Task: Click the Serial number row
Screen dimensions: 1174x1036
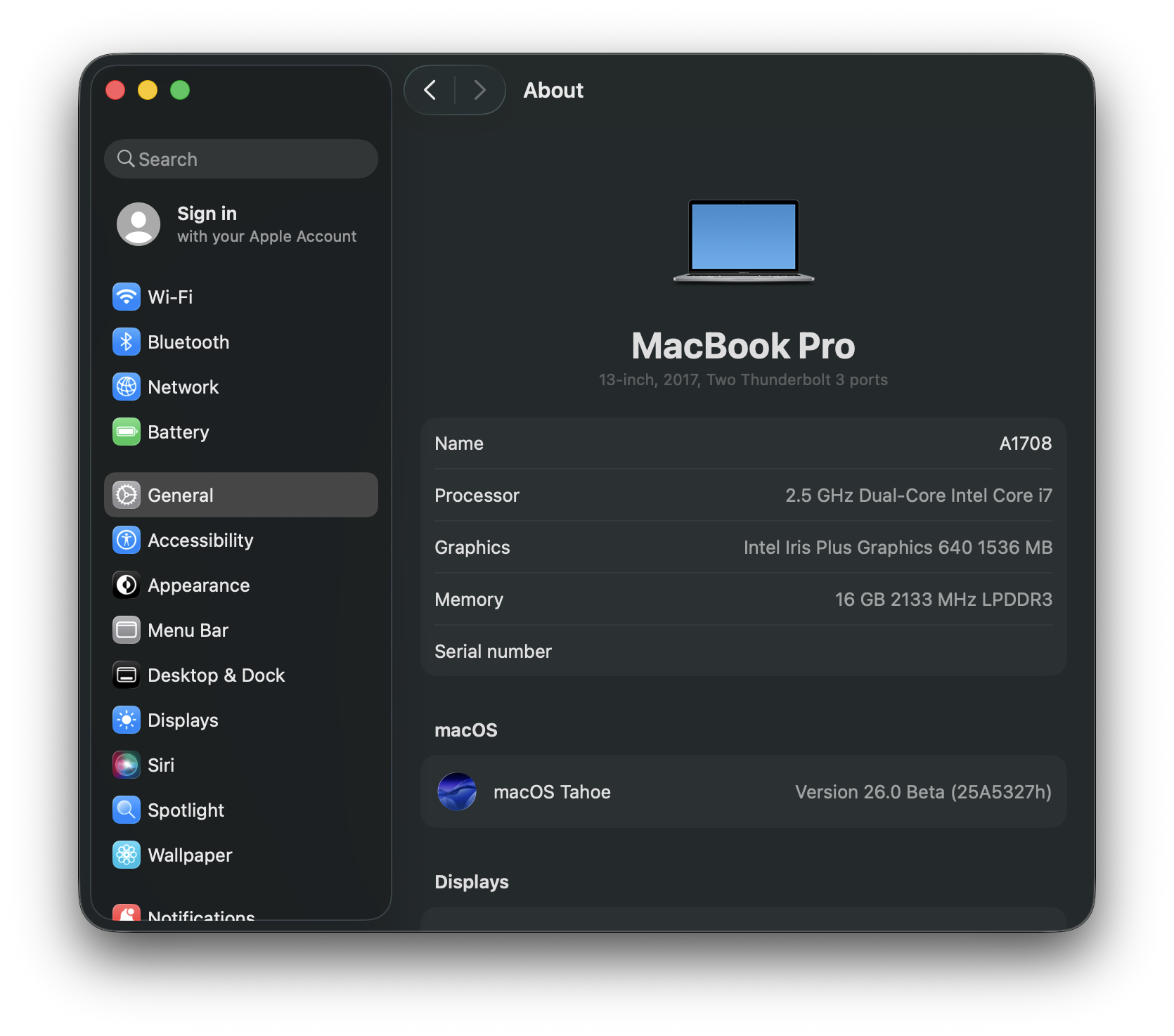Action: point(744,652)
